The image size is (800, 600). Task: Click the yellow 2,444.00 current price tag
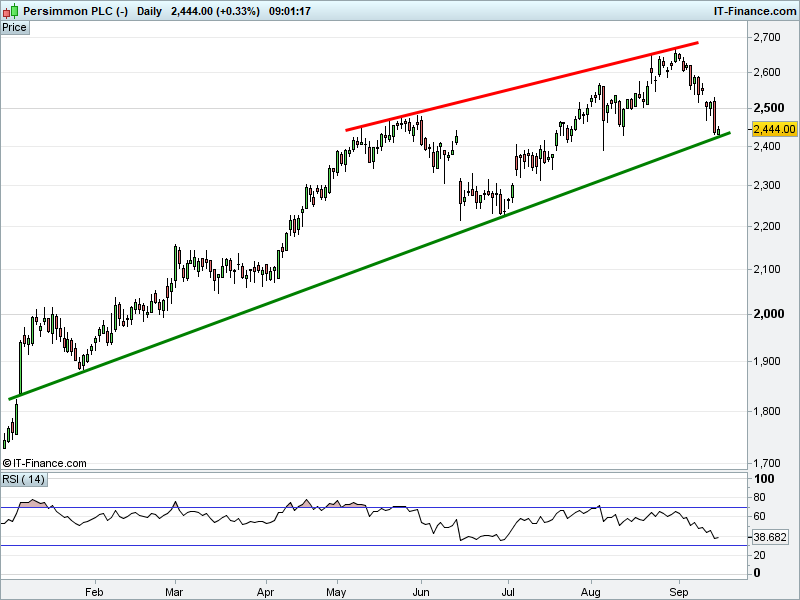[x=774, y=129]
